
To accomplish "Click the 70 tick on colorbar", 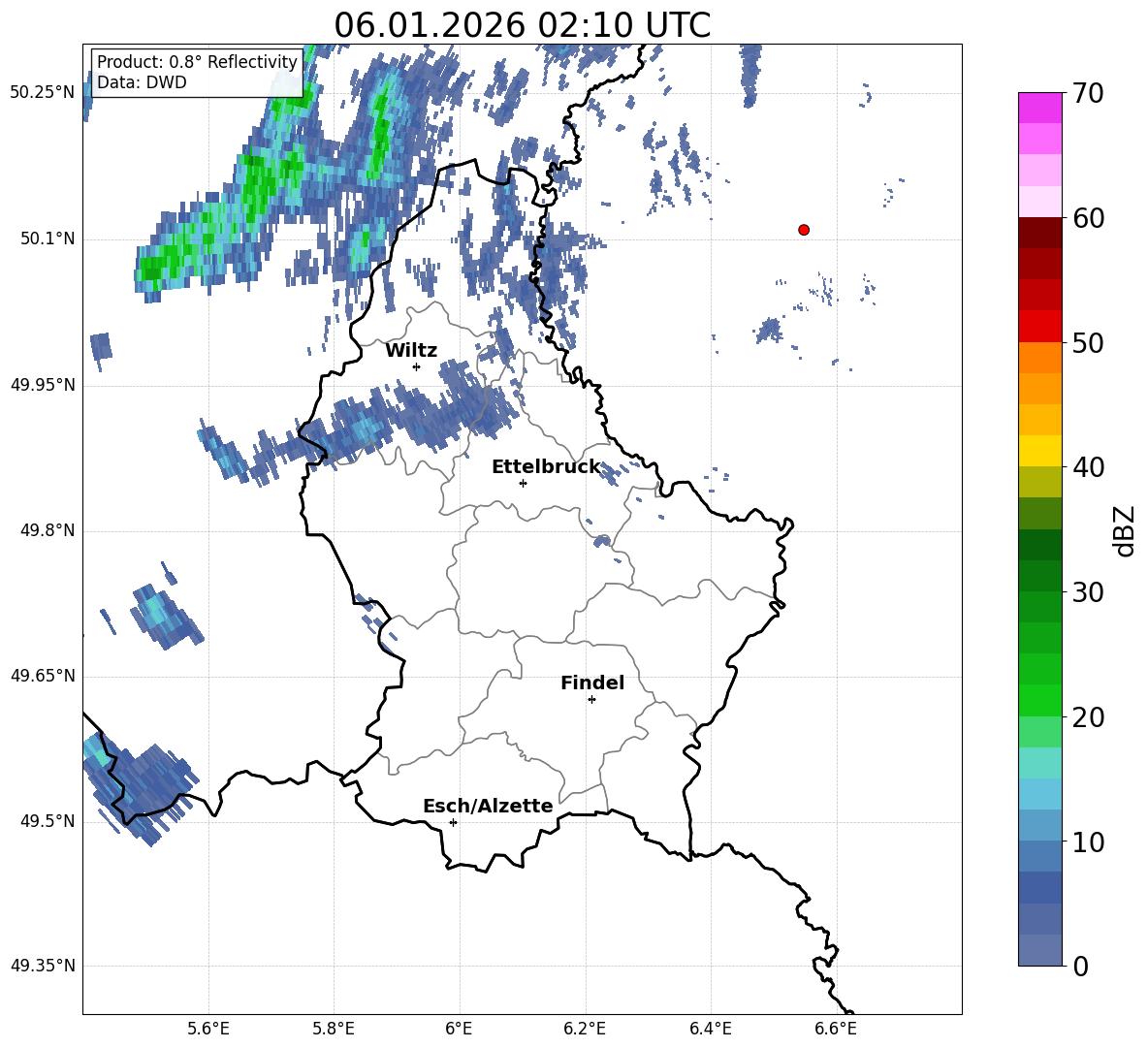I will point(1087,94).
